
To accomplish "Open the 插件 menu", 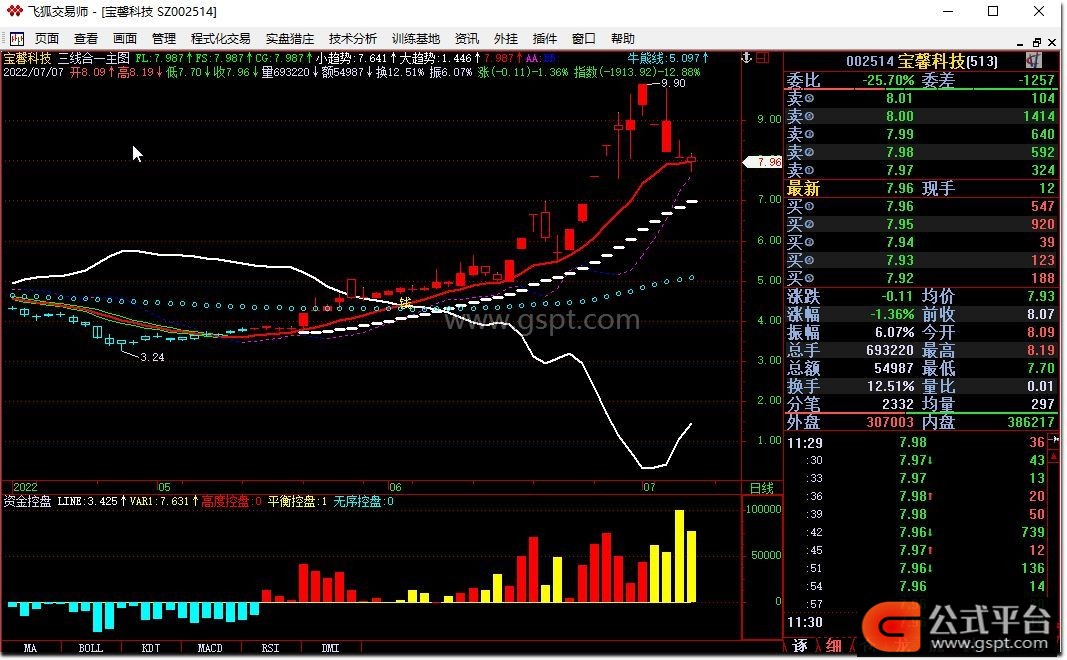I will [x=544, y=39].
